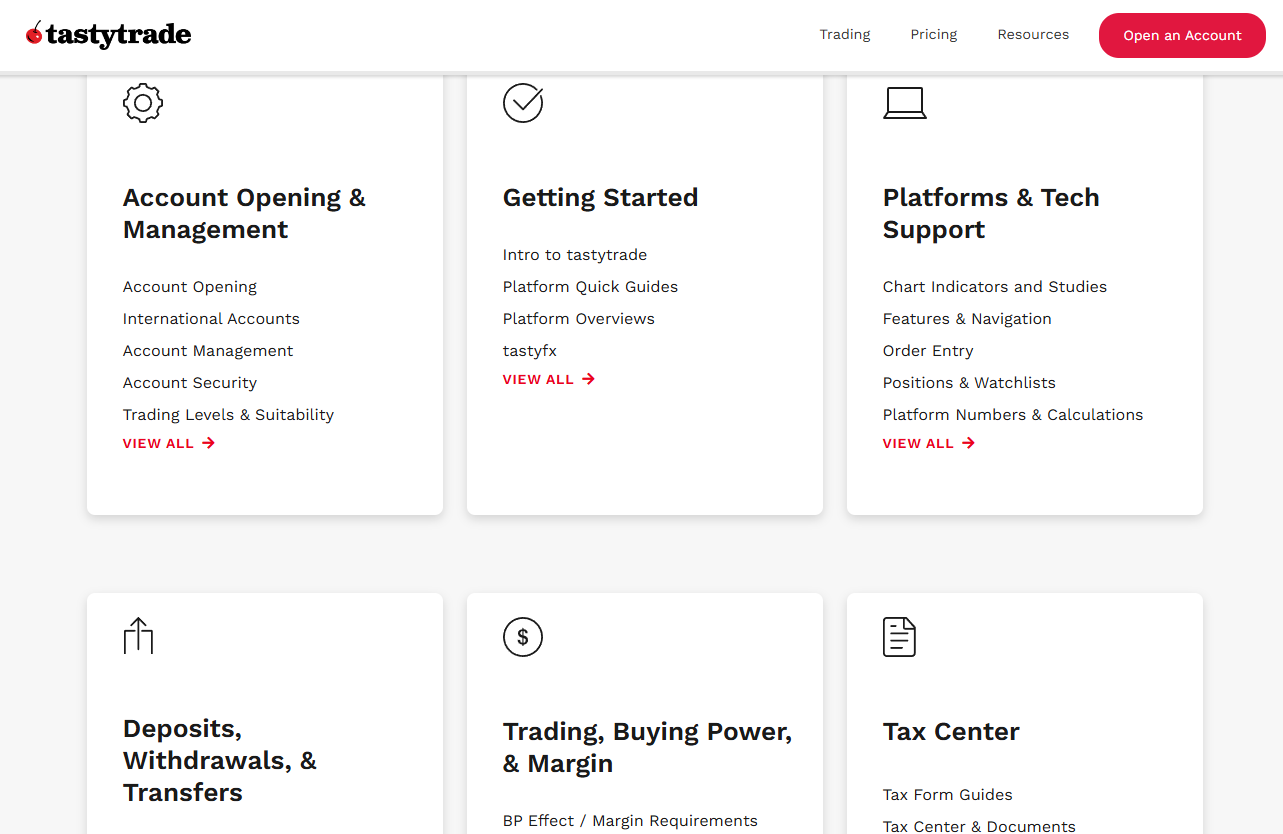Screen dimensions: 1283x834
Task: Go to Tax Center & Documents link
Action: 979,826
